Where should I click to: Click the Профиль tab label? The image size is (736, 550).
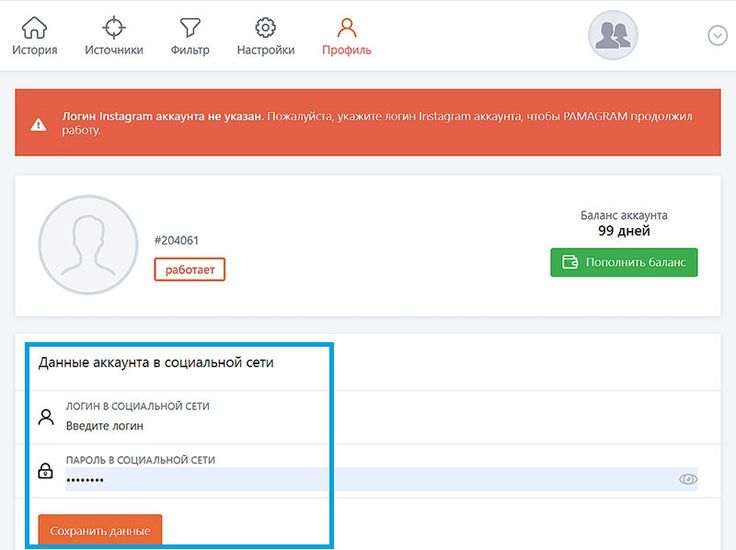point(347,50)
